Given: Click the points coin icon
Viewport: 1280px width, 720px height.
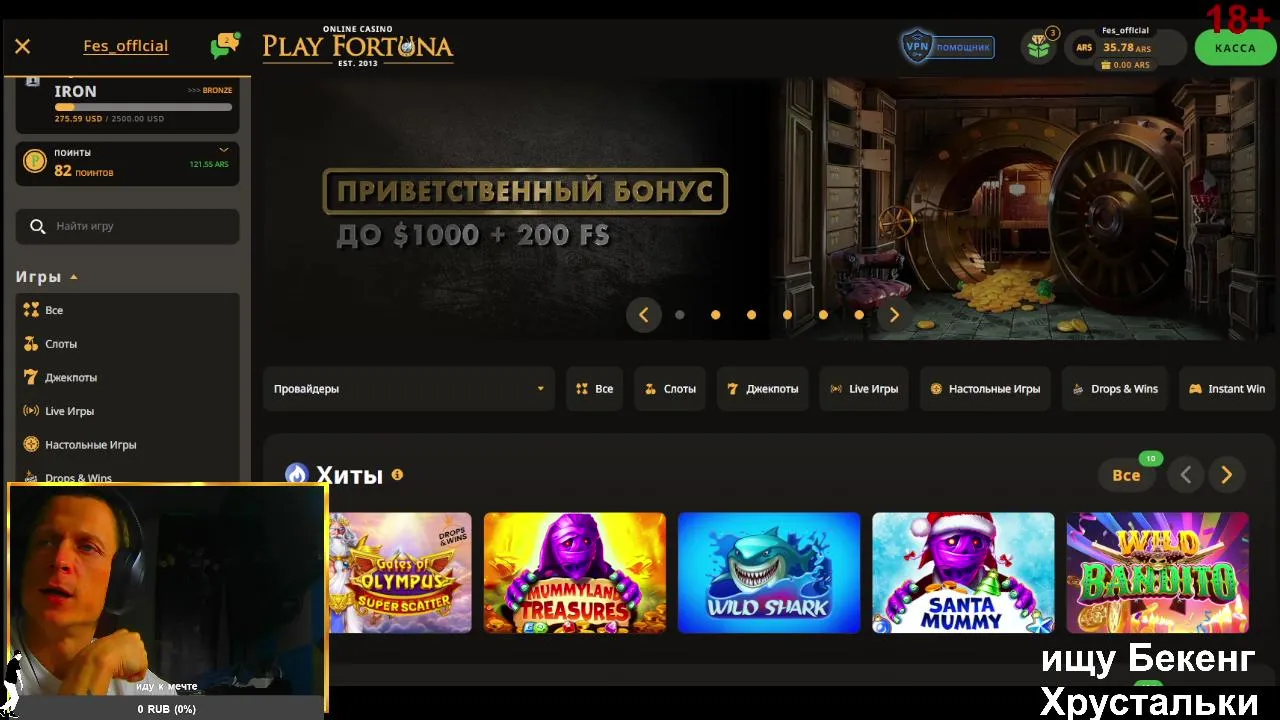Looking at the screenshot, I should click(35, 161).
